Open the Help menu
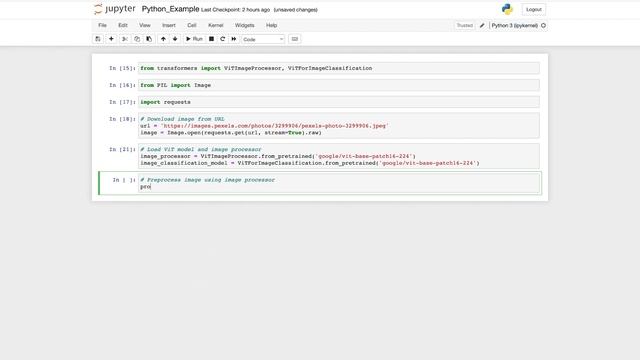The image size is (640, 360). [x=271, y=25]
